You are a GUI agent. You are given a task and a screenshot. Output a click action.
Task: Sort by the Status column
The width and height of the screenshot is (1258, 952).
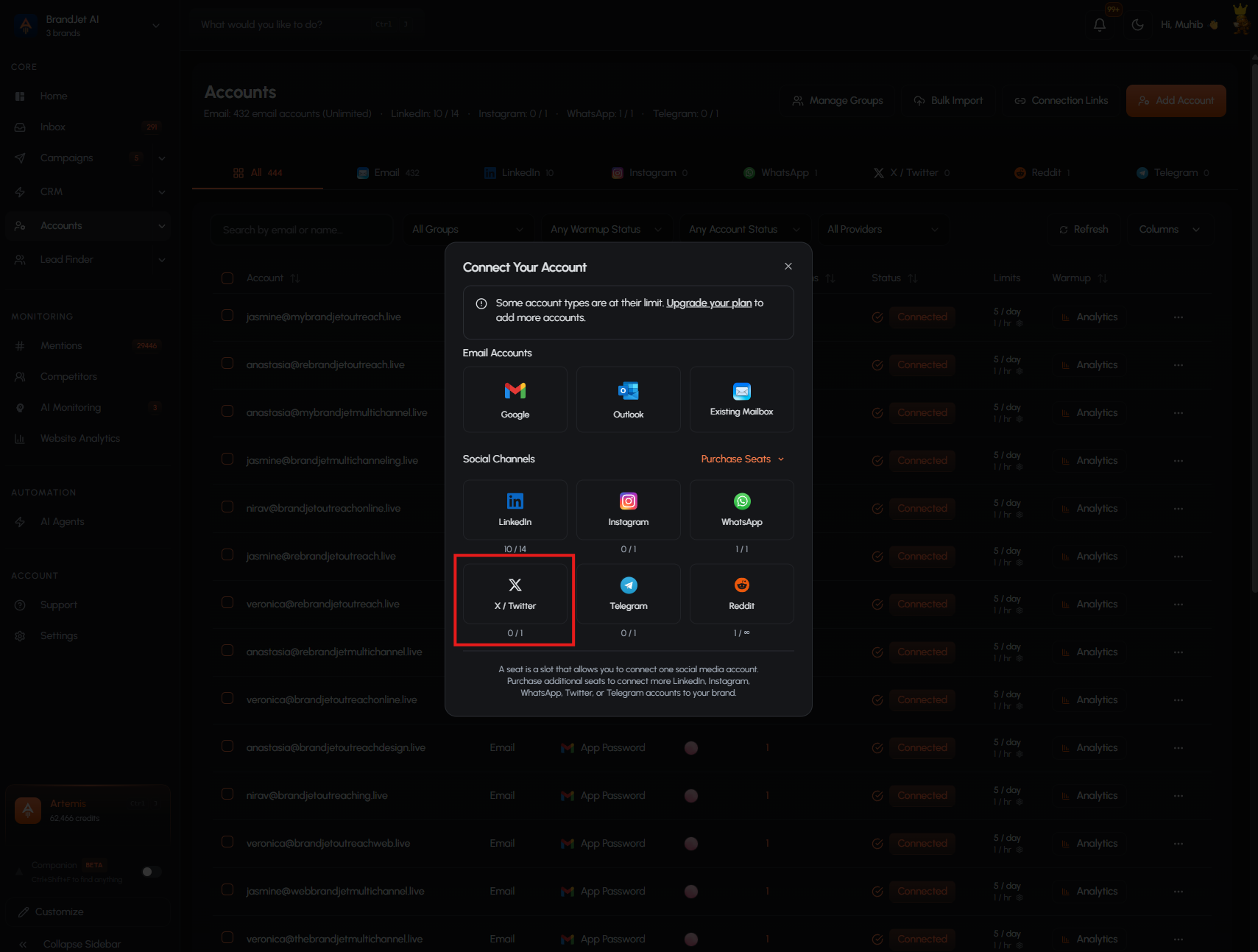[894, 278]
